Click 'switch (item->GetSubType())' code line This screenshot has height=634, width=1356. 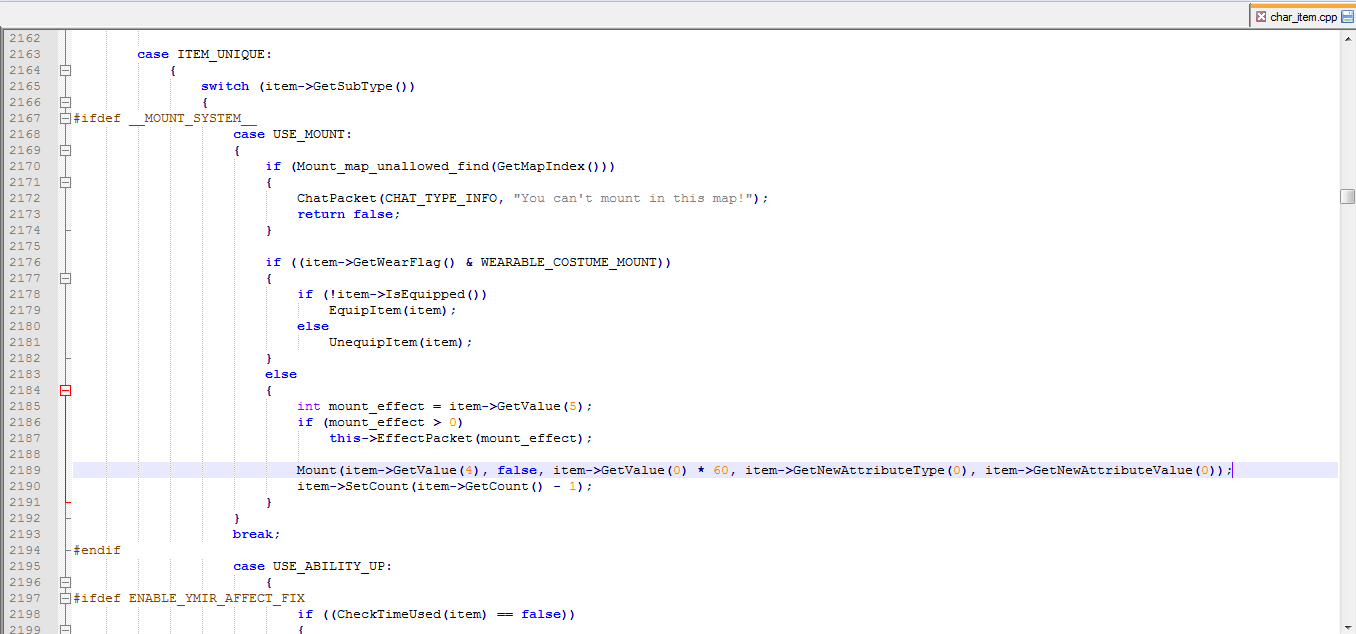point(308,86)
